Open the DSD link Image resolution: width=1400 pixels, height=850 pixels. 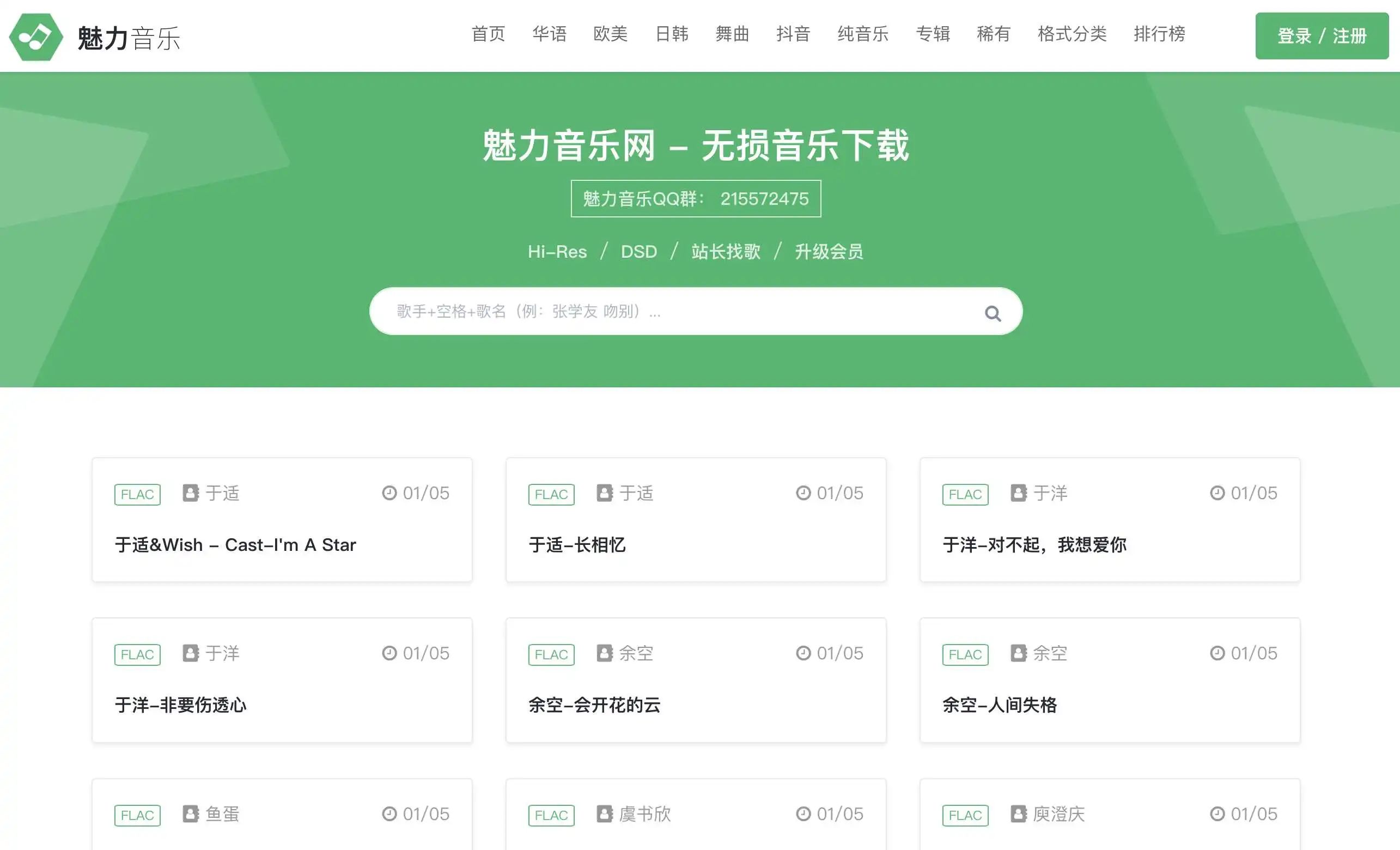[x=638, y=251]
